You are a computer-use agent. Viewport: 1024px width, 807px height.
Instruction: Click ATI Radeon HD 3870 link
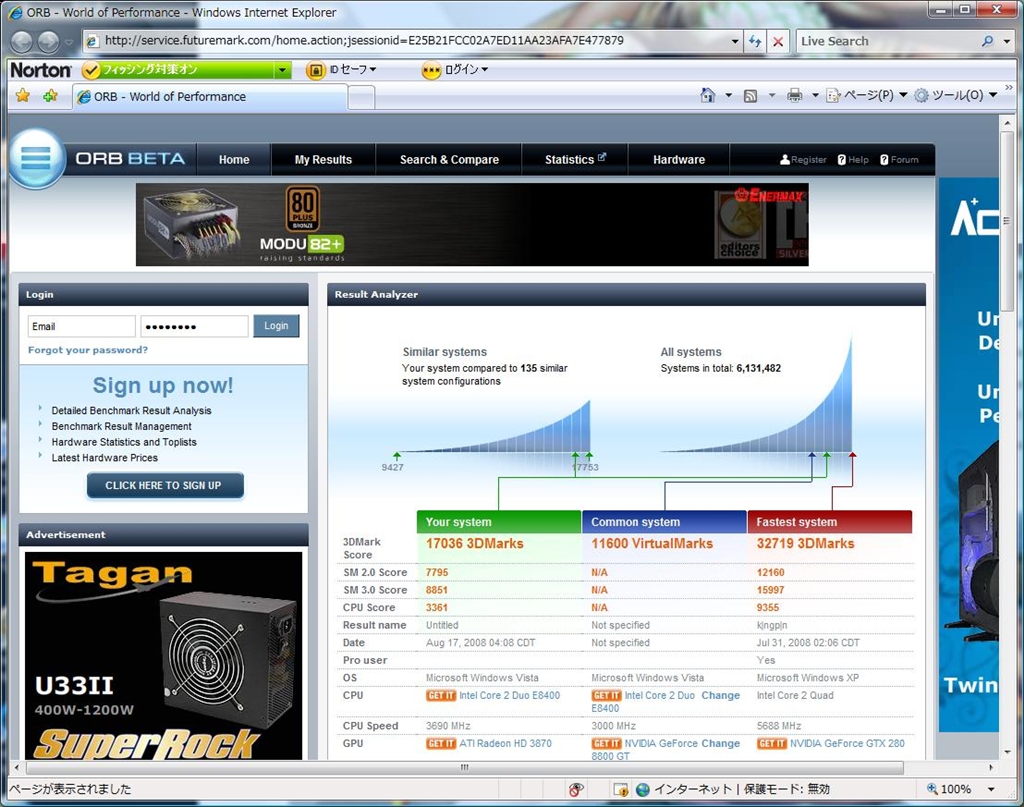pos(505,743)
